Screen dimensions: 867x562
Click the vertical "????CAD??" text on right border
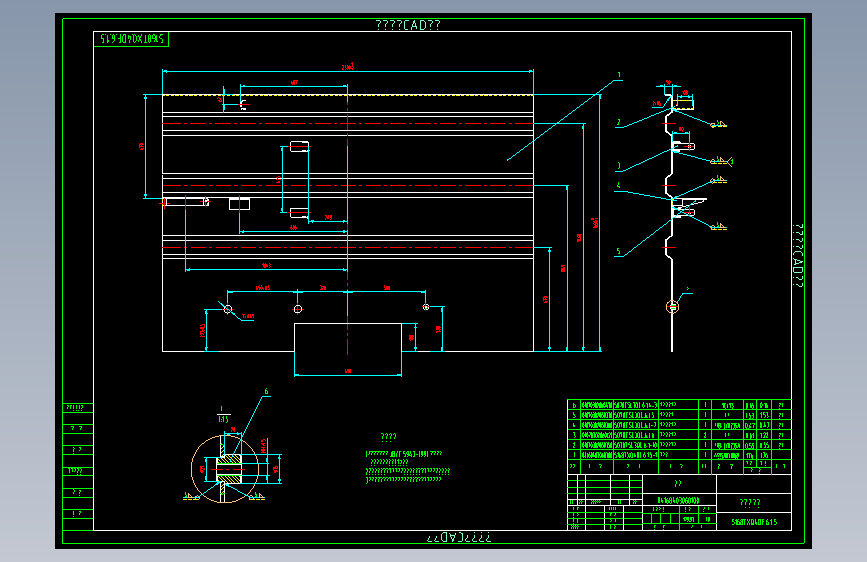click(x=797, y=256)
